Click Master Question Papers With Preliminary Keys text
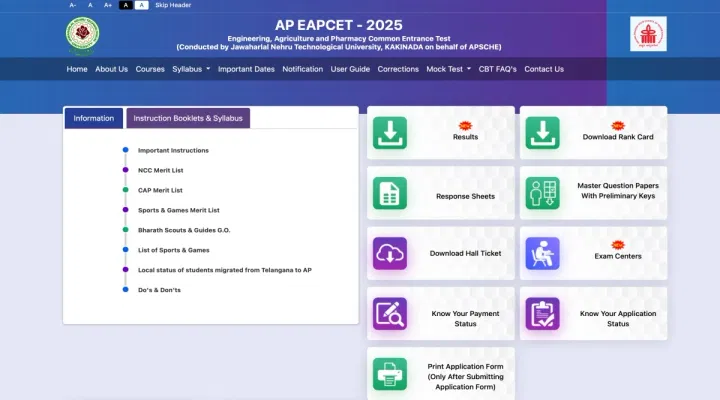The height and width of the screenshot is (400, 720). click(x=618, y=191)
